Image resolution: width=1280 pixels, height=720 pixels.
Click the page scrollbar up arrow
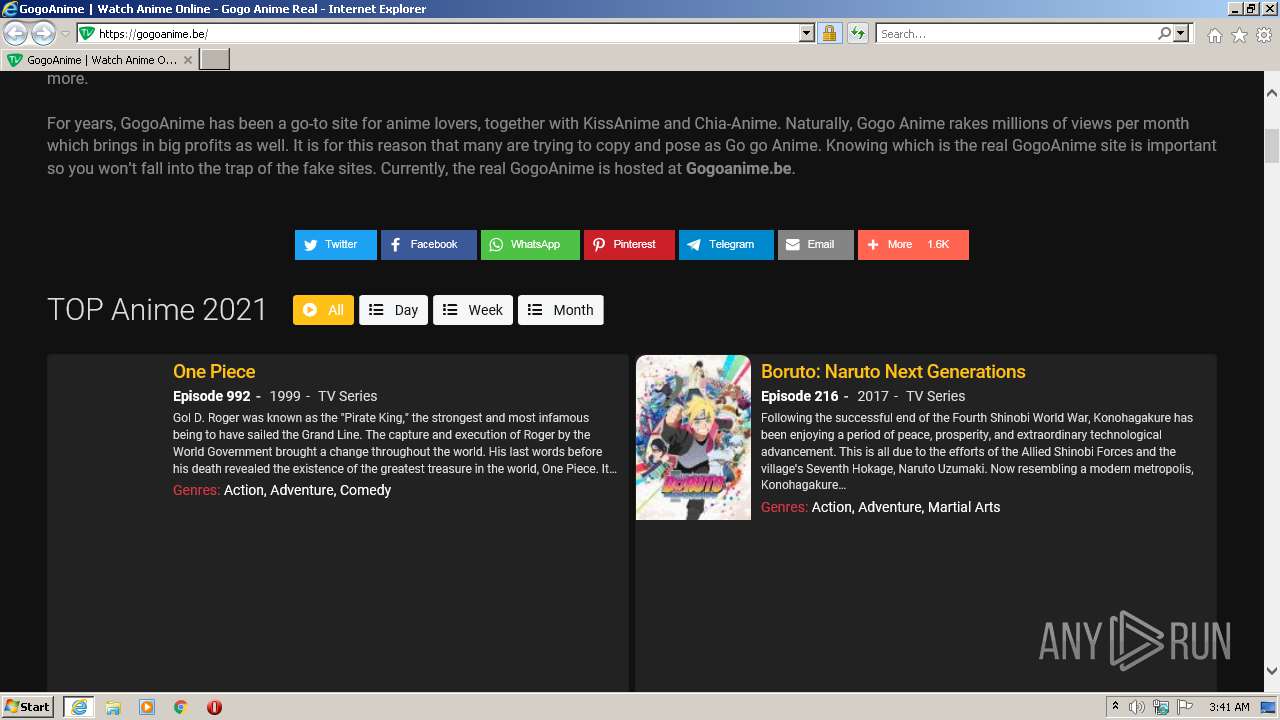tap(1272, 93)
